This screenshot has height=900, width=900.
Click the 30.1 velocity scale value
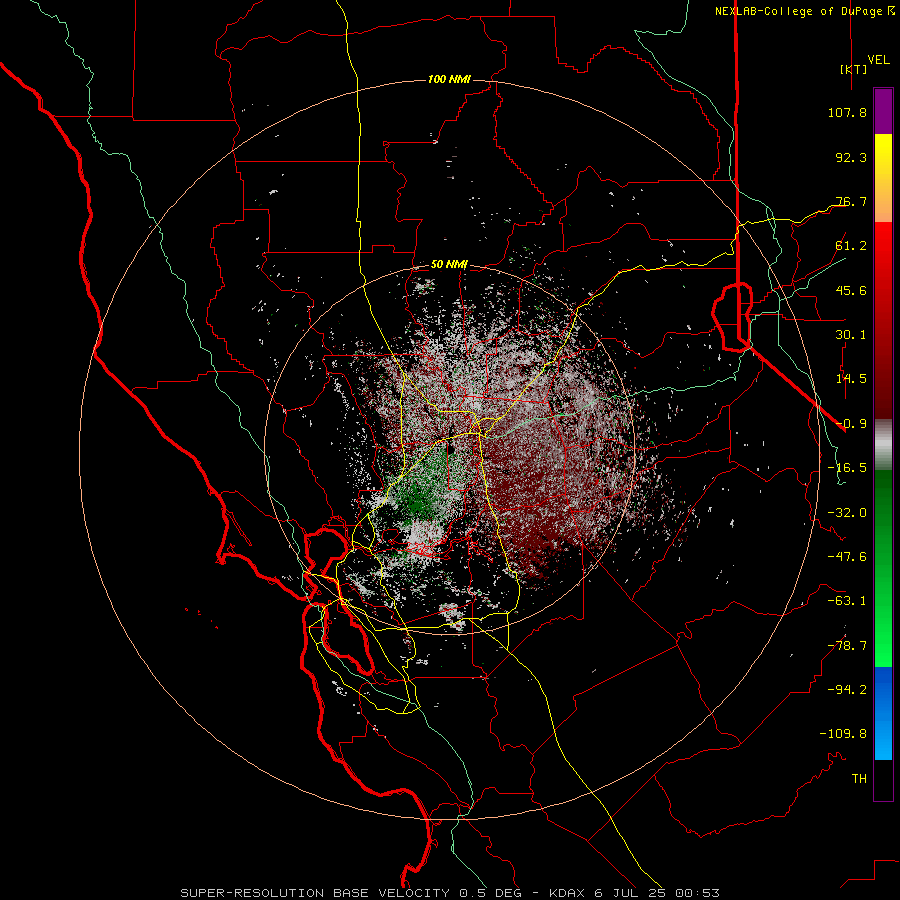click(x=851, y=335)
